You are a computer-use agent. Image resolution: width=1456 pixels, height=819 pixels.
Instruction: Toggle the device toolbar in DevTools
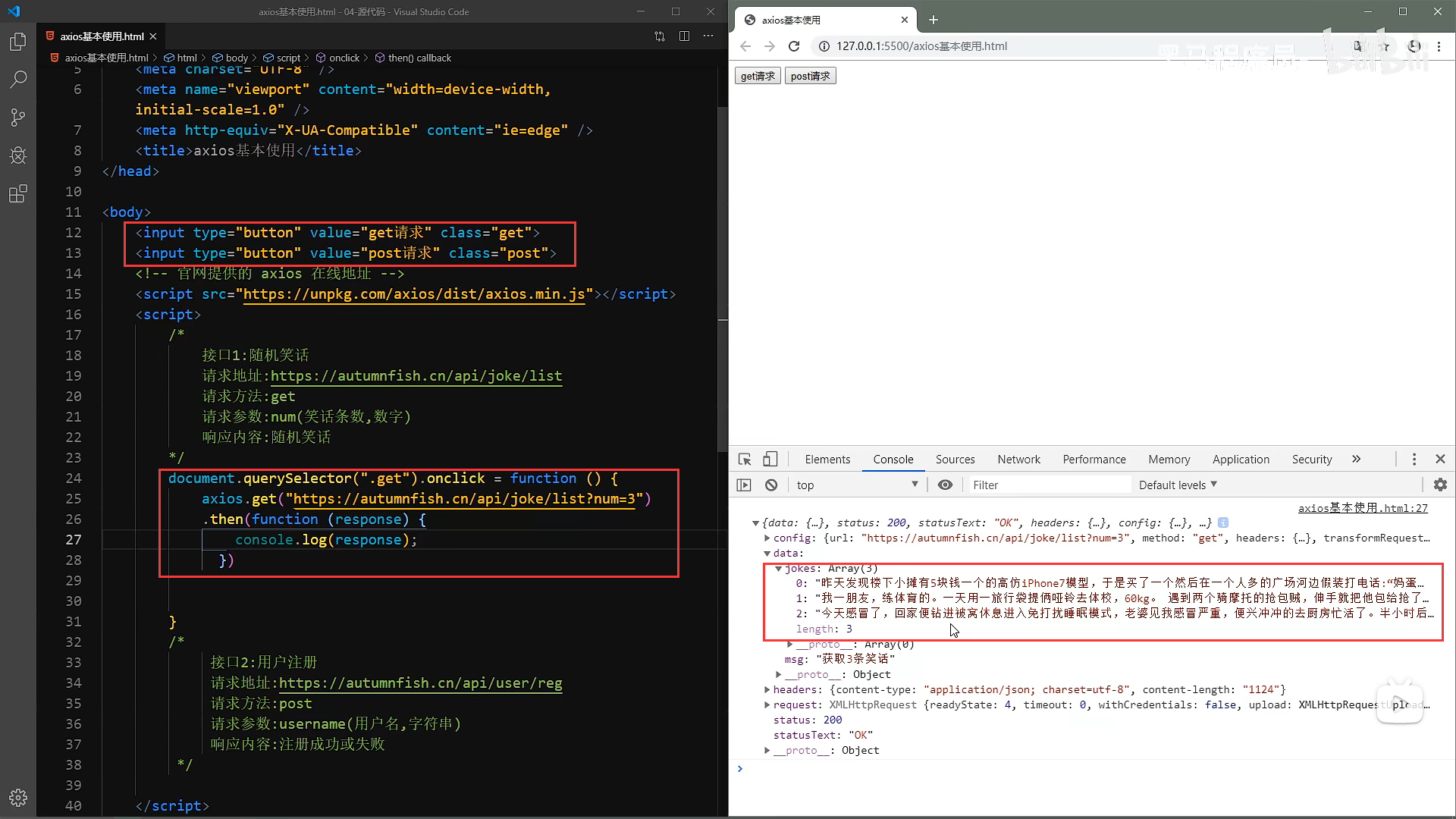pos(770,460)
